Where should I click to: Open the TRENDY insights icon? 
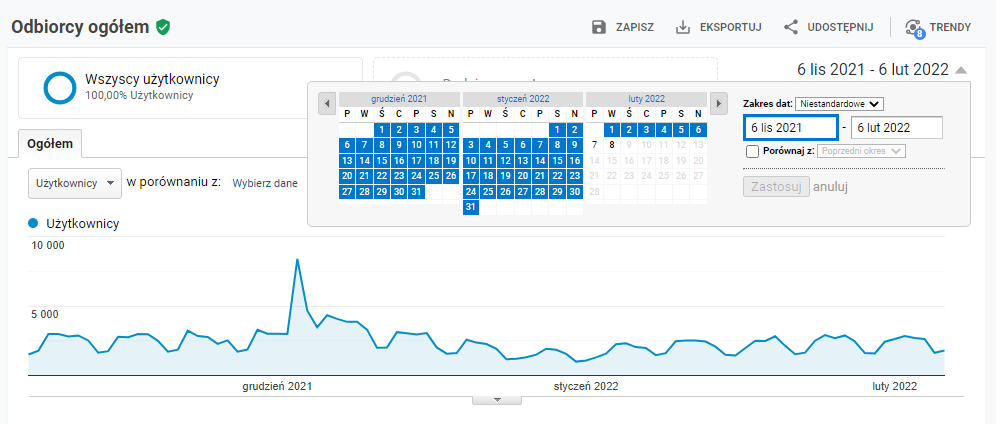tap(914, 29)
